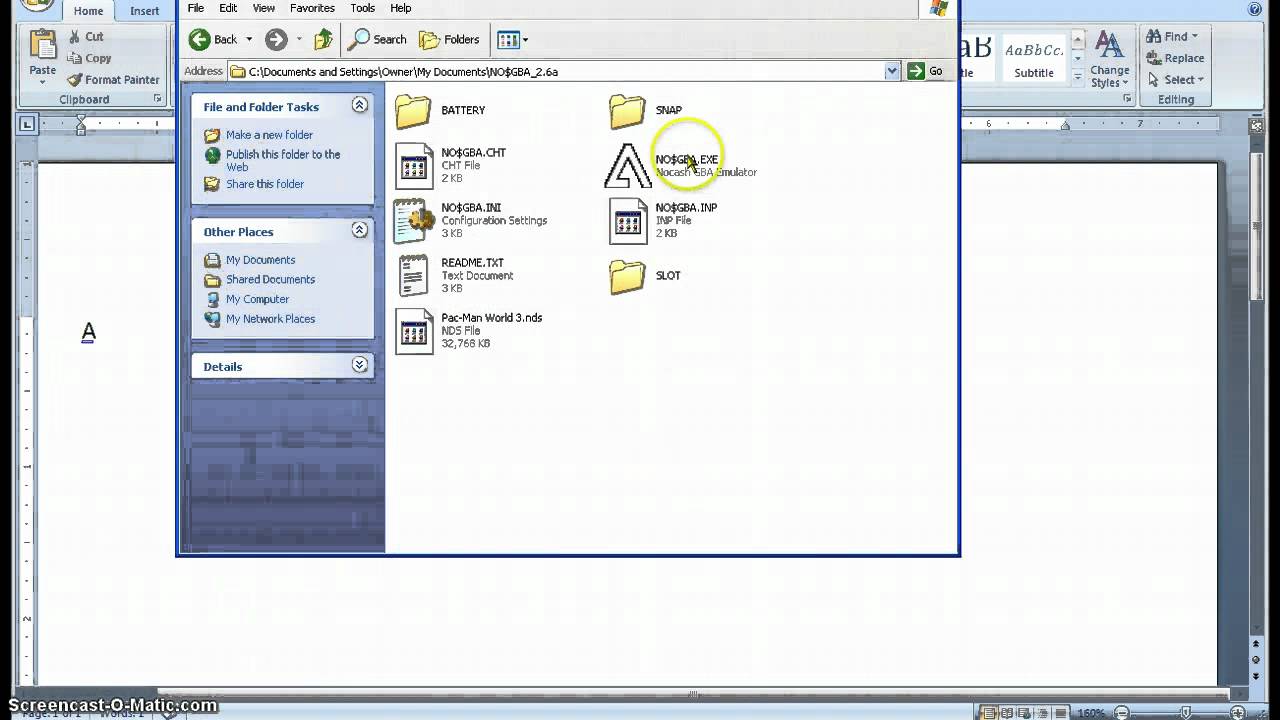Switch to Word Home tab
Screen dimensions: 1280x720
point(88,11)
